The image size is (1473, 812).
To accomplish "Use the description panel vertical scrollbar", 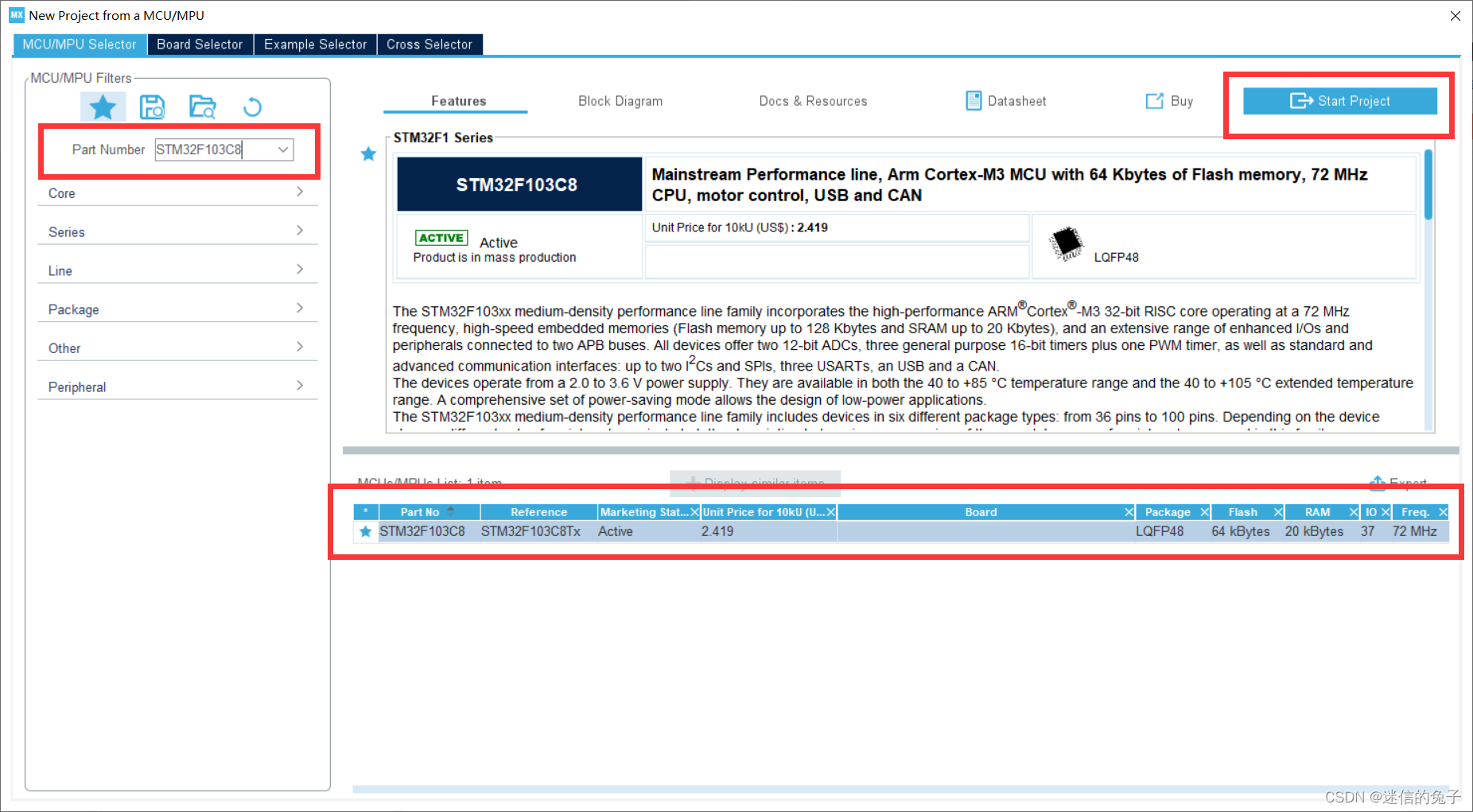I will coord(1428,185).
